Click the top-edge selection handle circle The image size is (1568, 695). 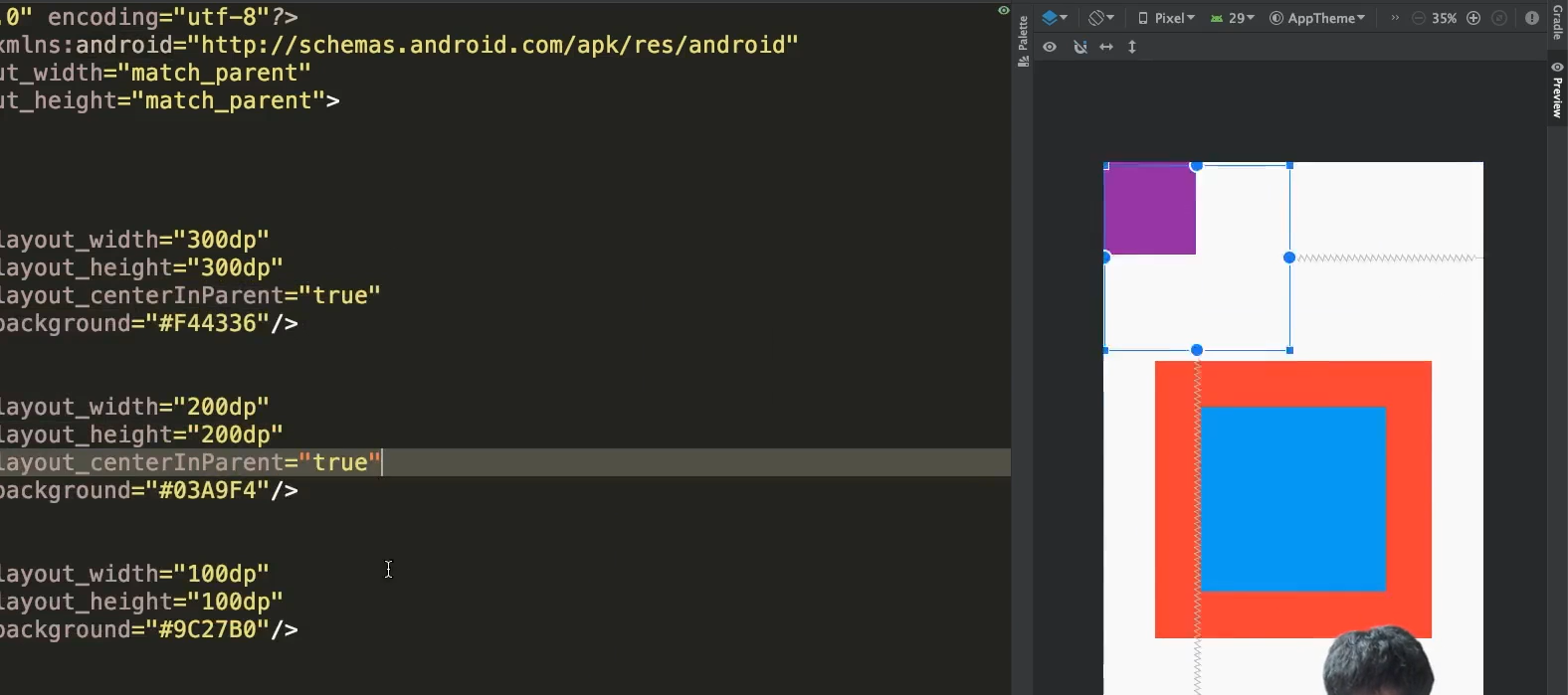tap(1197, 166)
